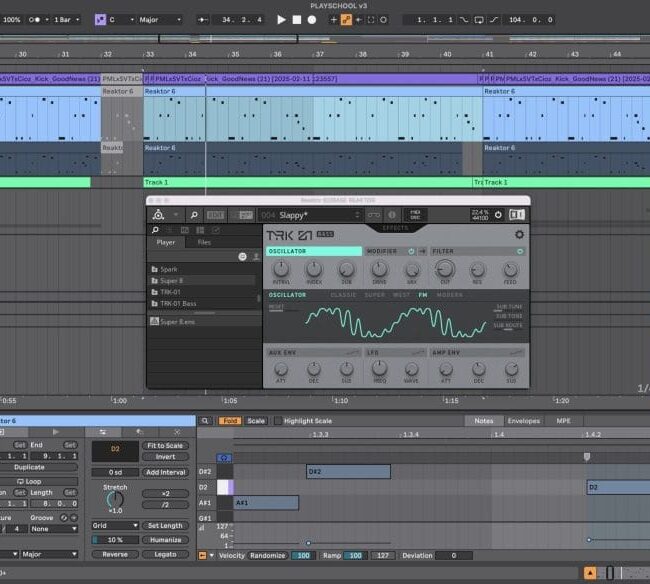650x584 pixels.
Task: Adjust the filter CUT knob
Action: point(445,269)
